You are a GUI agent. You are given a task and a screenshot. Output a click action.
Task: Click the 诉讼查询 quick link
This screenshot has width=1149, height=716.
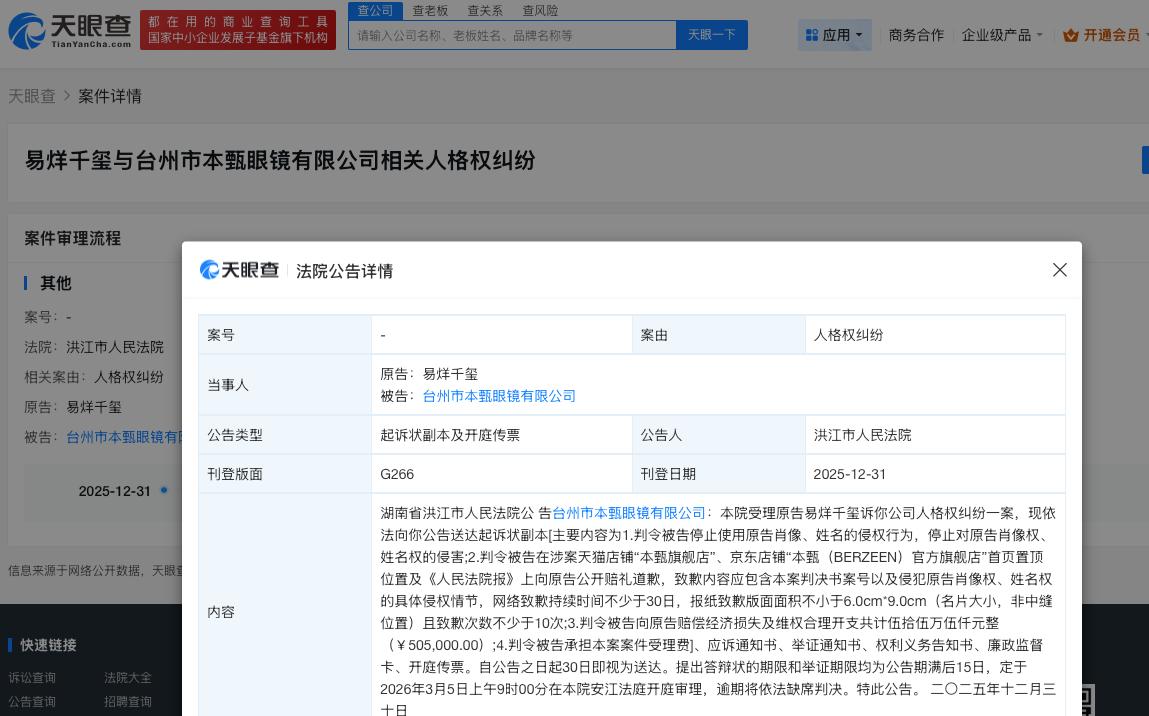(33, 677)
